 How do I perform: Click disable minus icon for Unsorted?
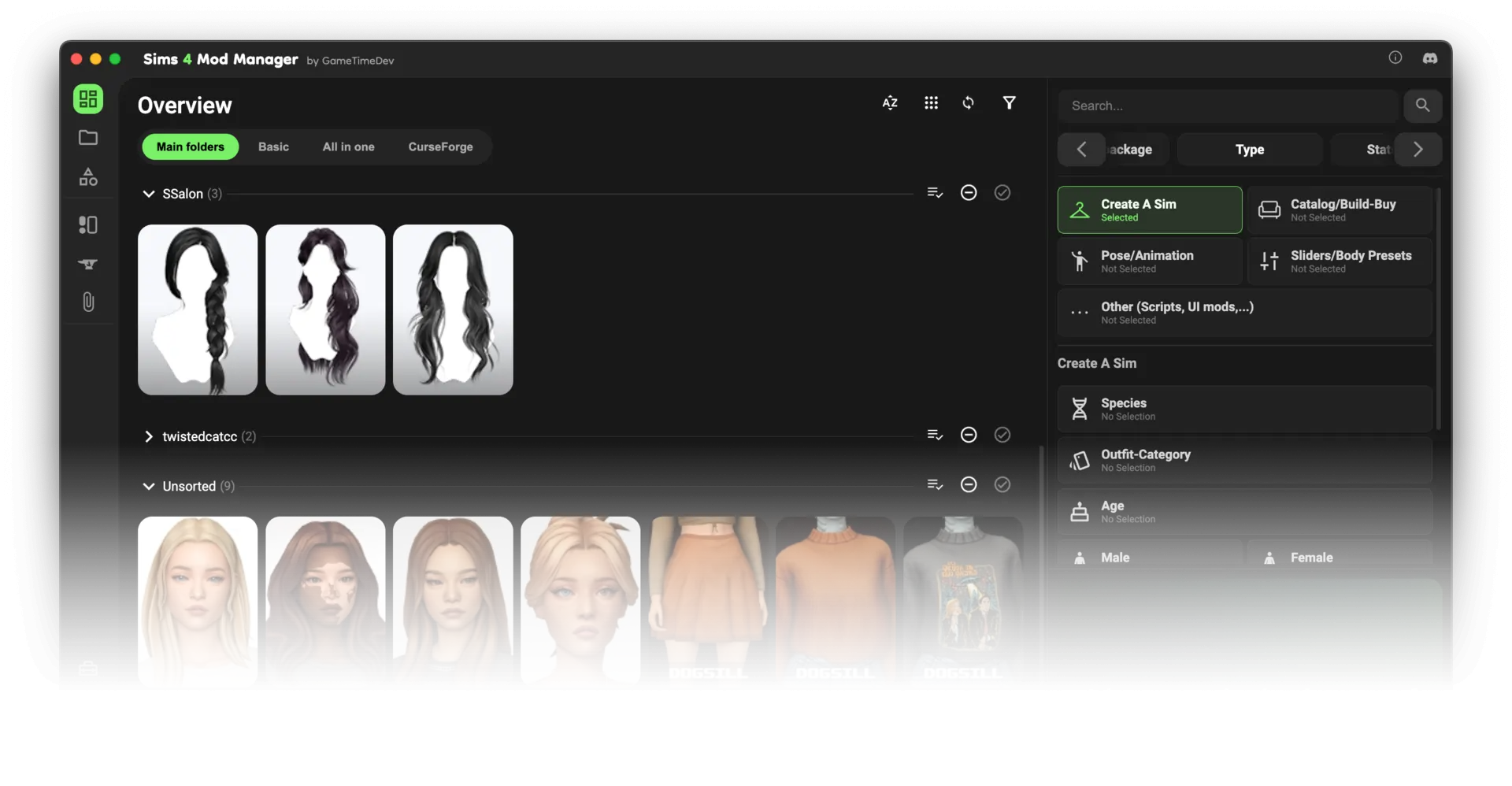point(969,485)
